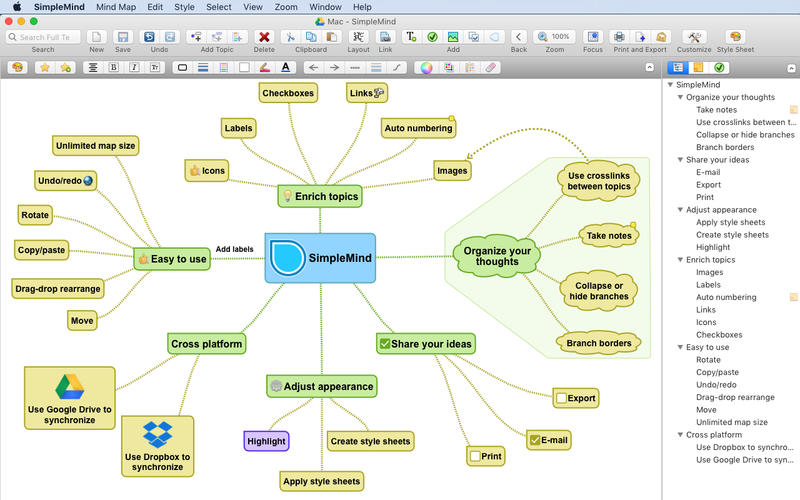Open the View menu
The height and width of the screenshot is (500, 800).
[253, 7]
